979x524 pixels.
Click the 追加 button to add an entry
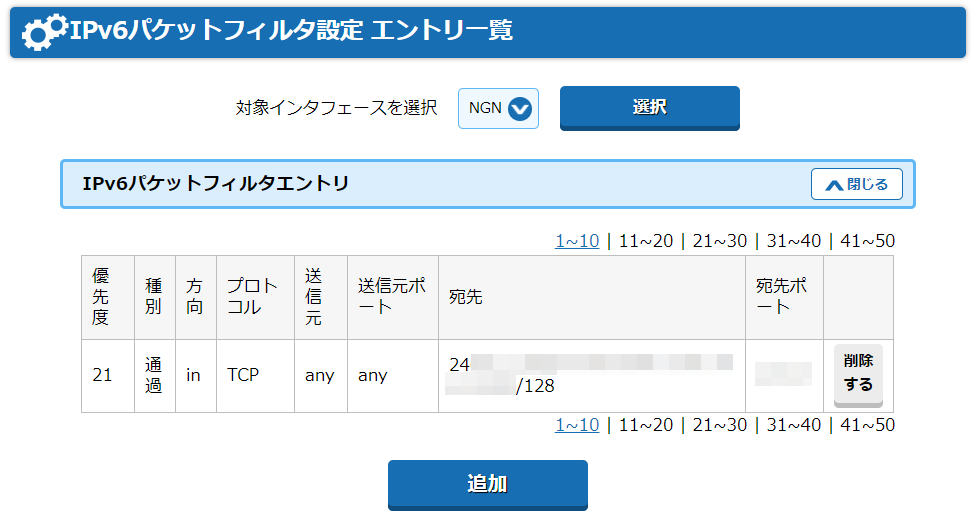tap(488, 485)
